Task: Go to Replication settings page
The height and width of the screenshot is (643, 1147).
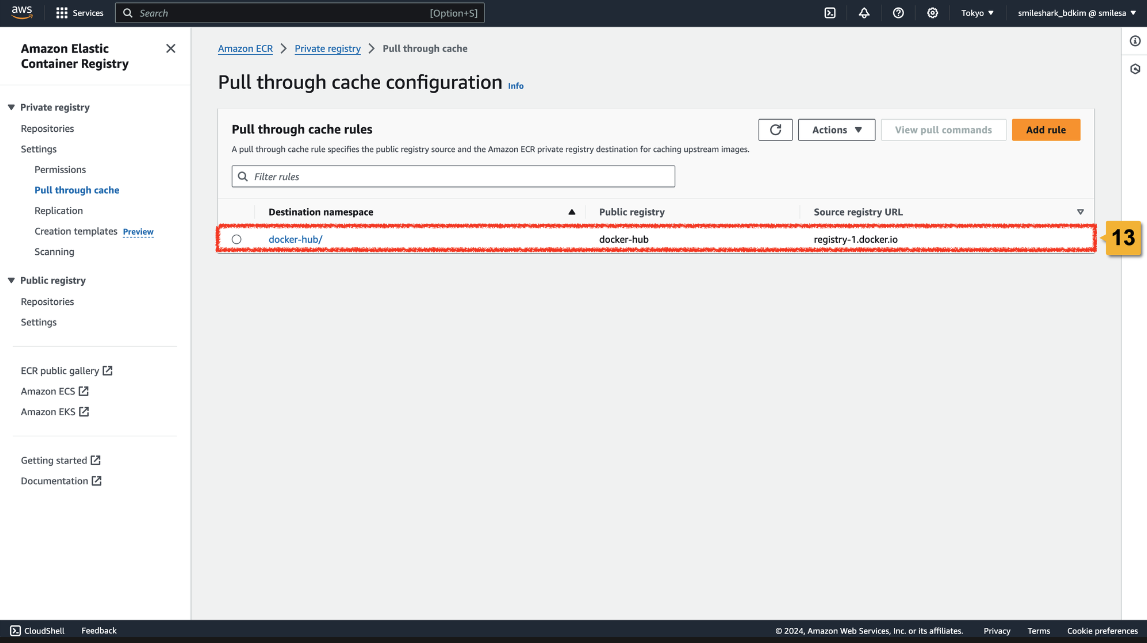Action: coord(59,211)
